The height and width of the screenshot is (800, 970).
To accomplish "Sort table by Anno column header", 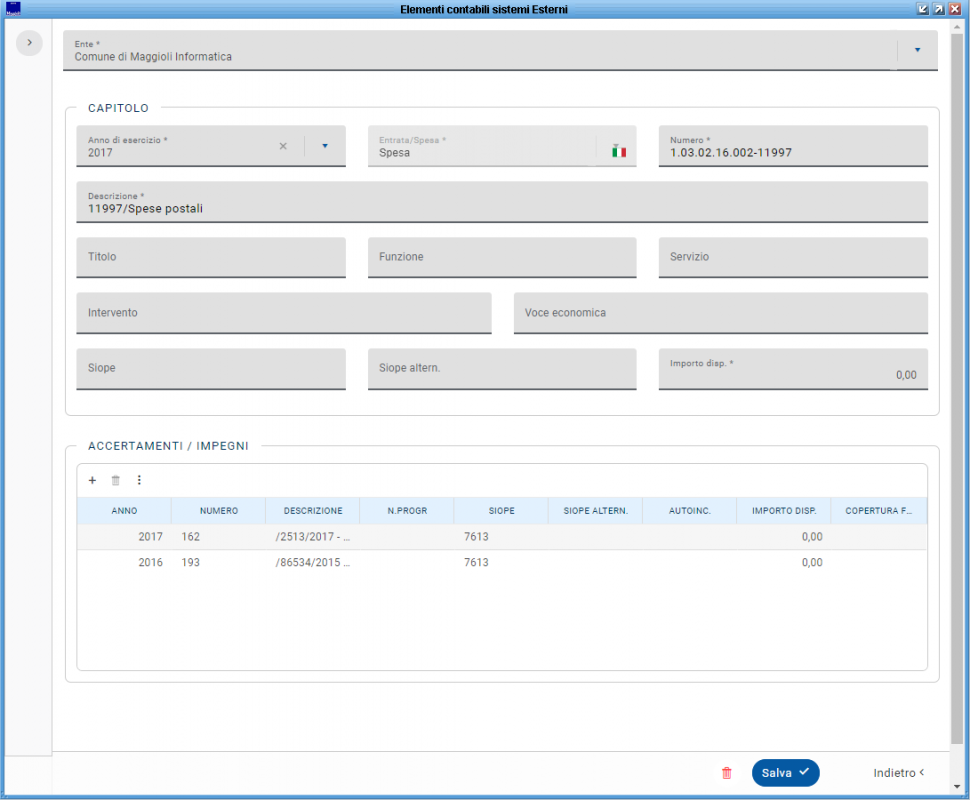I will pos(124,511).
